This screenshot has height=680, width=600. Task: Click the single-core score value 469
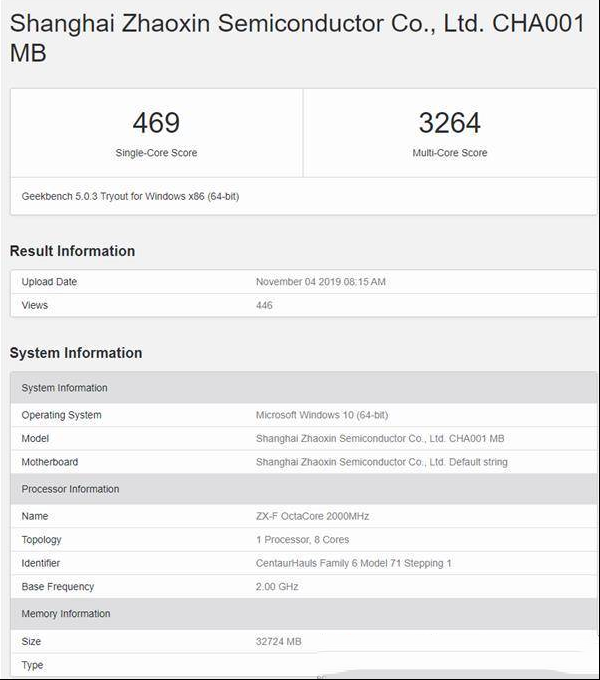156,123
